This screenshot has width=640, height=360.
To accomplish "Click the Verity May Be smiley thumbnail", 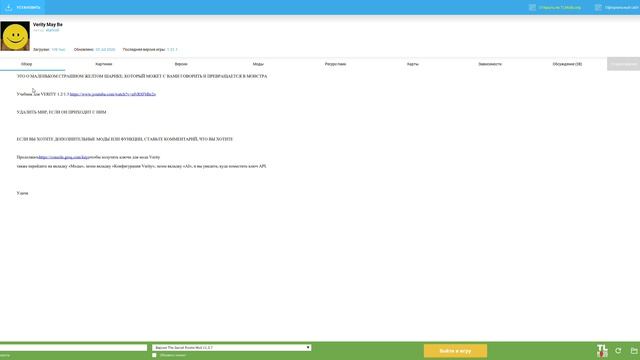I will 15,36.
